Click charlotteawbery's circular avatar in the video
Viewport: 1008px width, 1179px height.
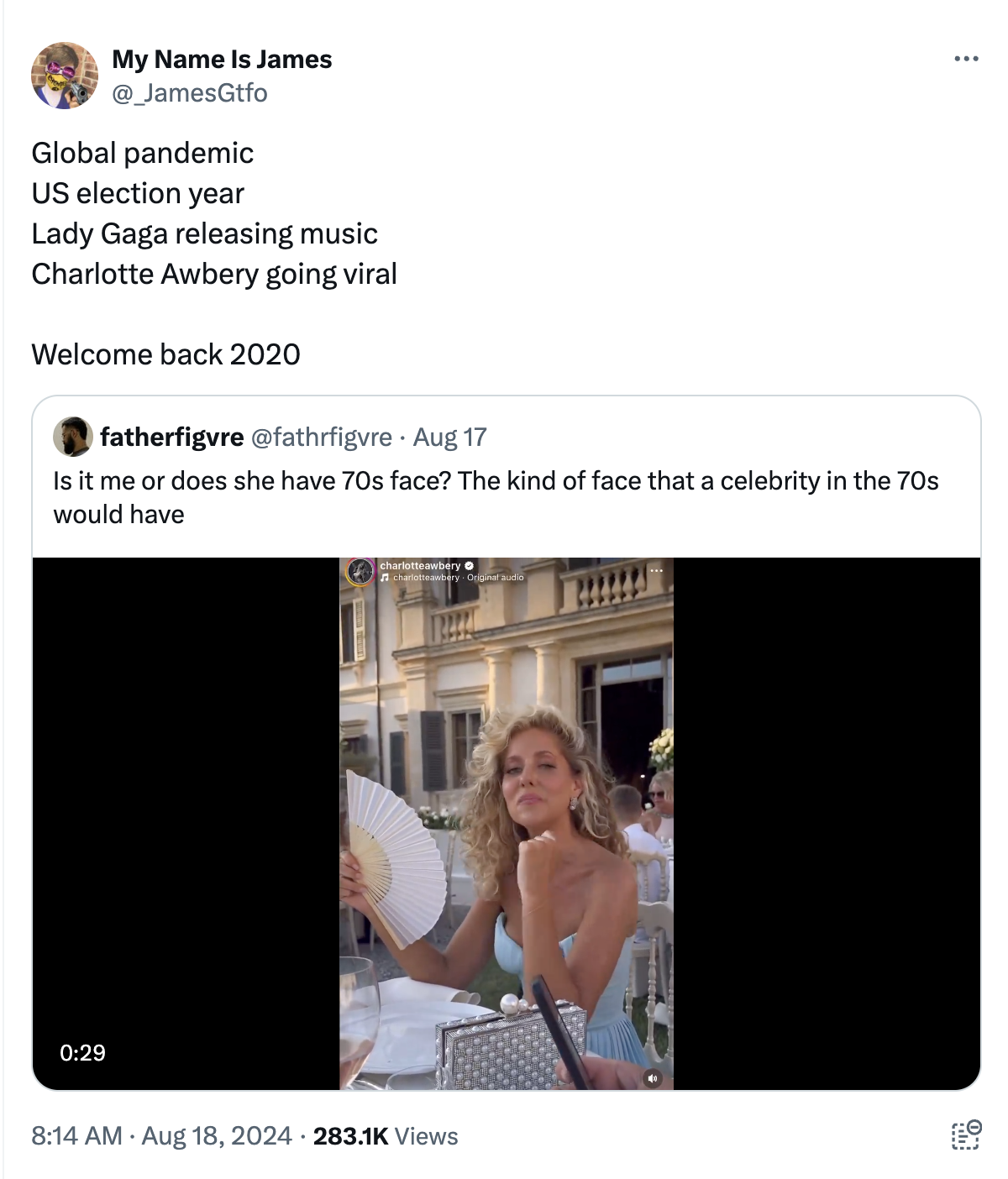pyautogui.click(x=360, y=573)
